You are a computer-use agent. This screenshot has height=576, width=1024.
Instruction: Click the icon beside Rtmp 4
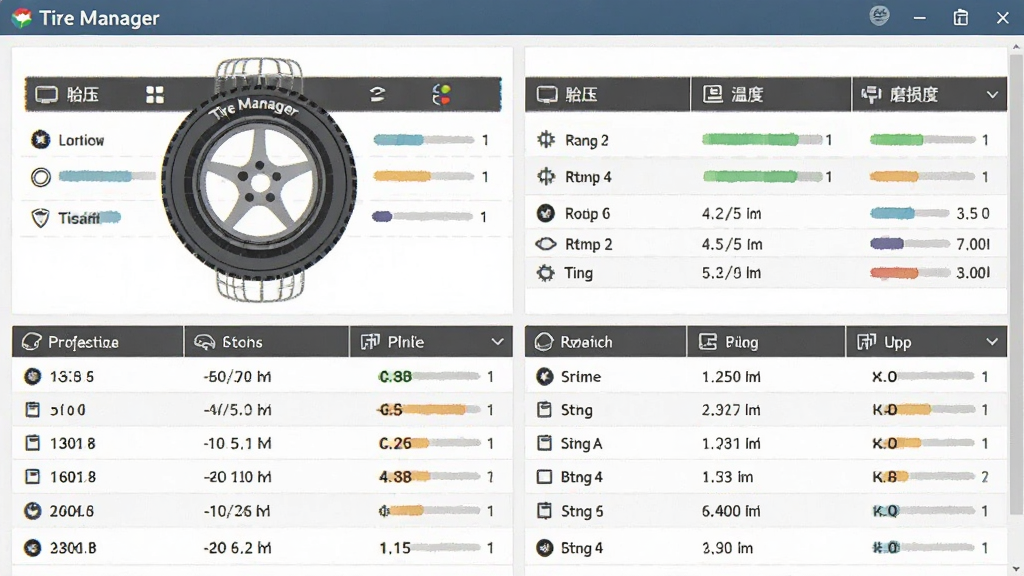546,176
